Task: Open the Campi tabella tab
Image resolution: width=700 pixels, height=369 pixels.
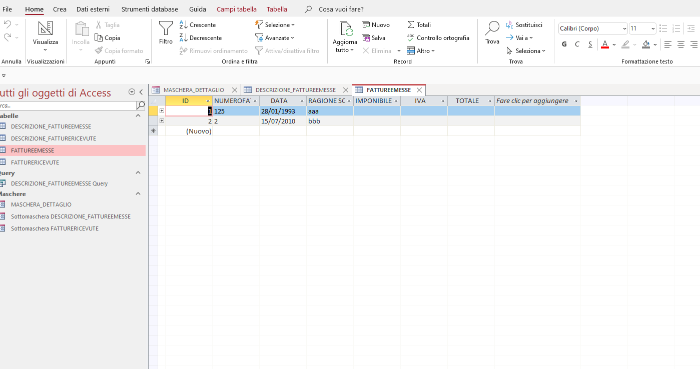Action: [x=236, y=9]
